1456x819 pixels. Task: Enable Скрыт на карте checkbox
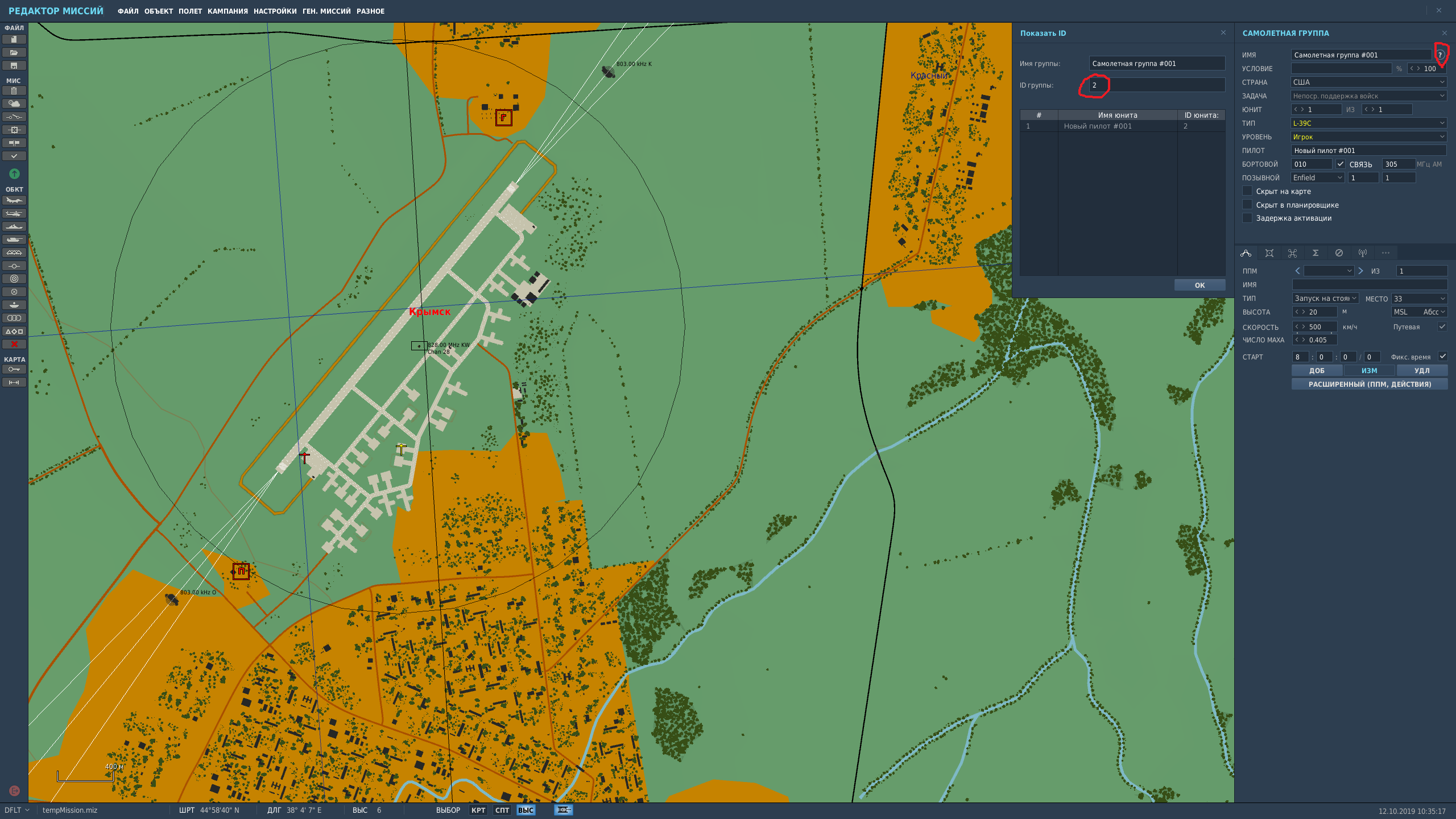point(1247,191)
